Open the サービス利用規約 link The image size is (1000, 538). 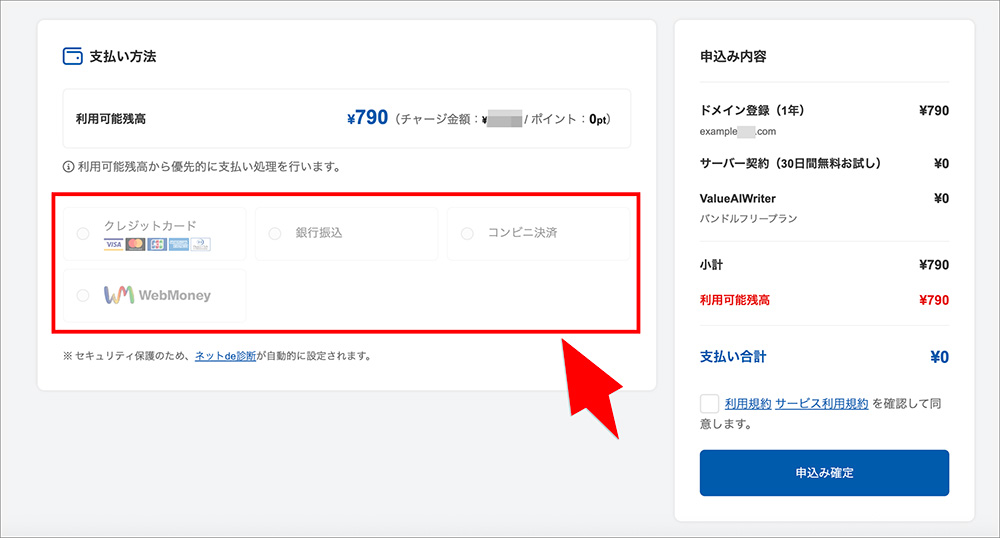pyautogui.click(x=821, y=404)
